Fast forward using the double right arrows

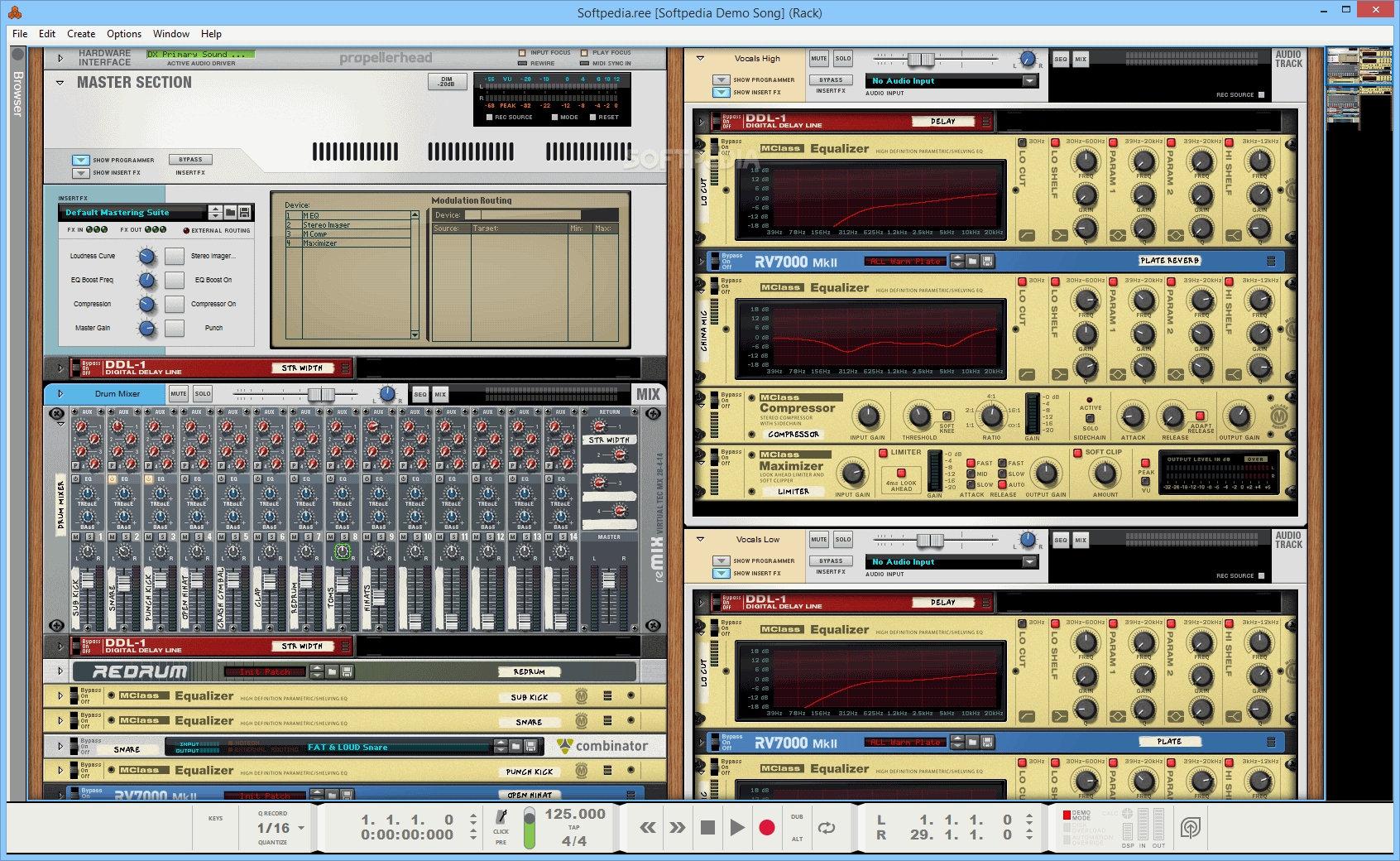[x=677, y=827]
